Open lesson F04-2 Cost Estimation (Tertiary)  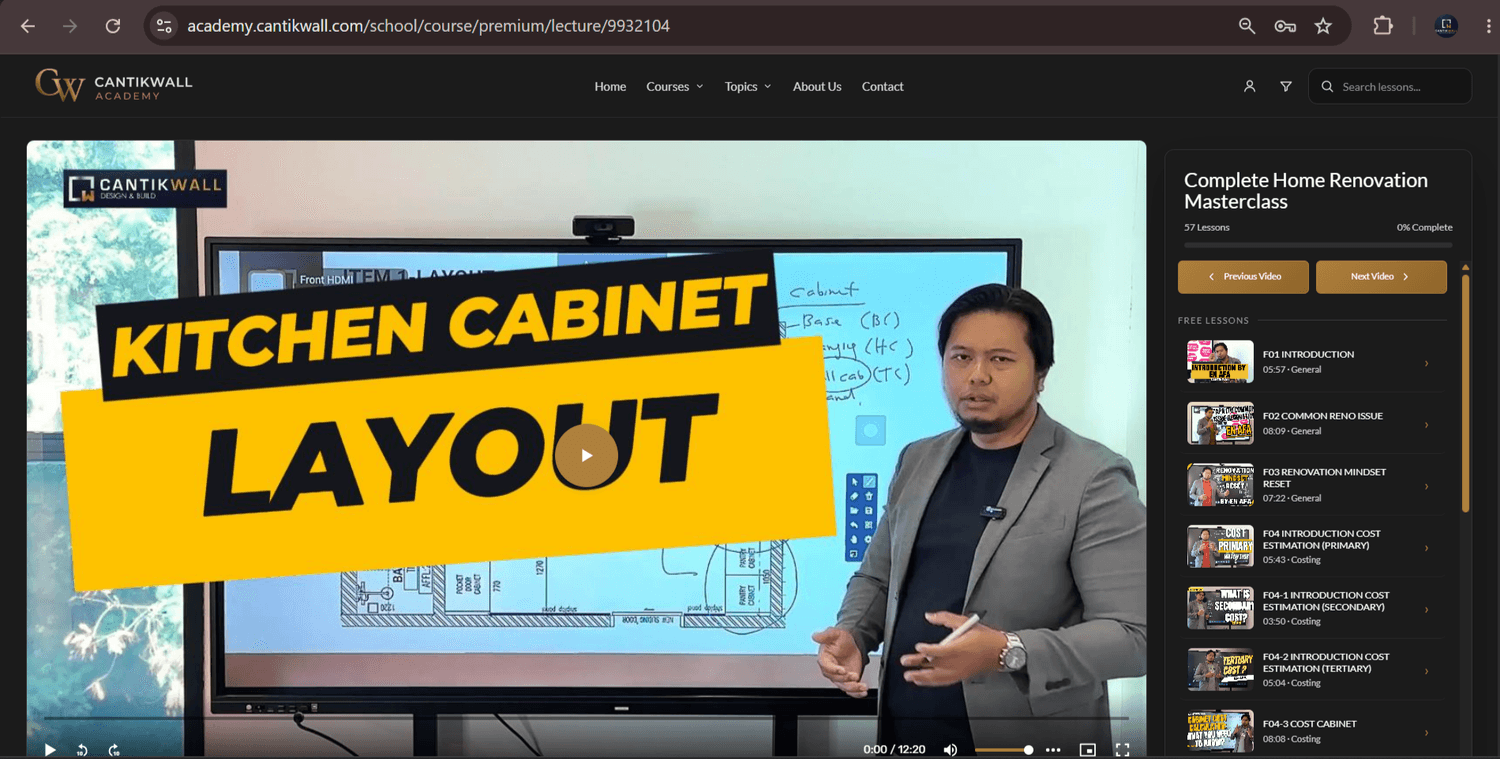1314,670
